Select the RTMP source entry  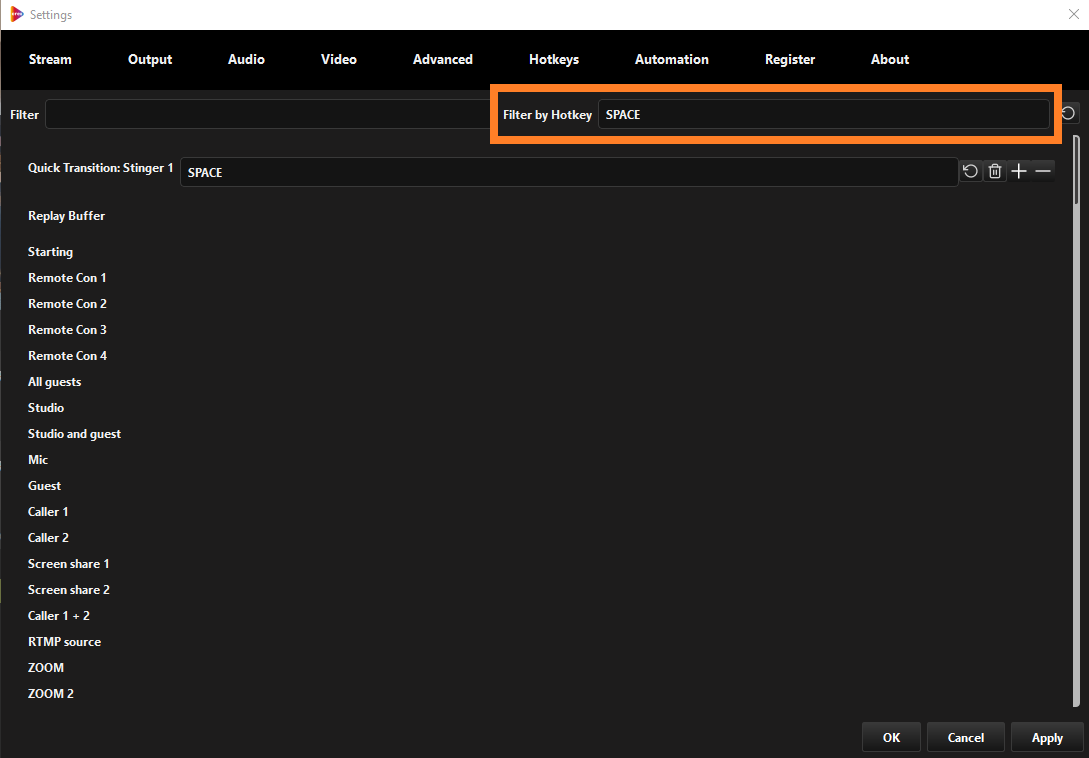tap(65, 641)
